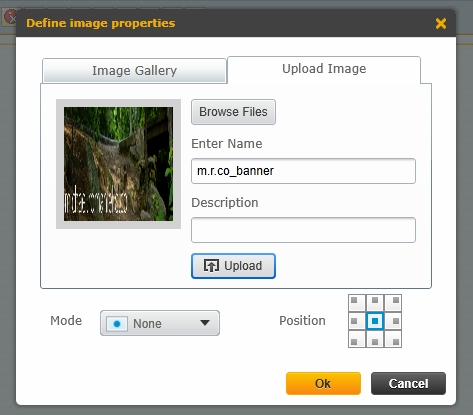Select center position square
473x415 pixels.
[375, 321]
